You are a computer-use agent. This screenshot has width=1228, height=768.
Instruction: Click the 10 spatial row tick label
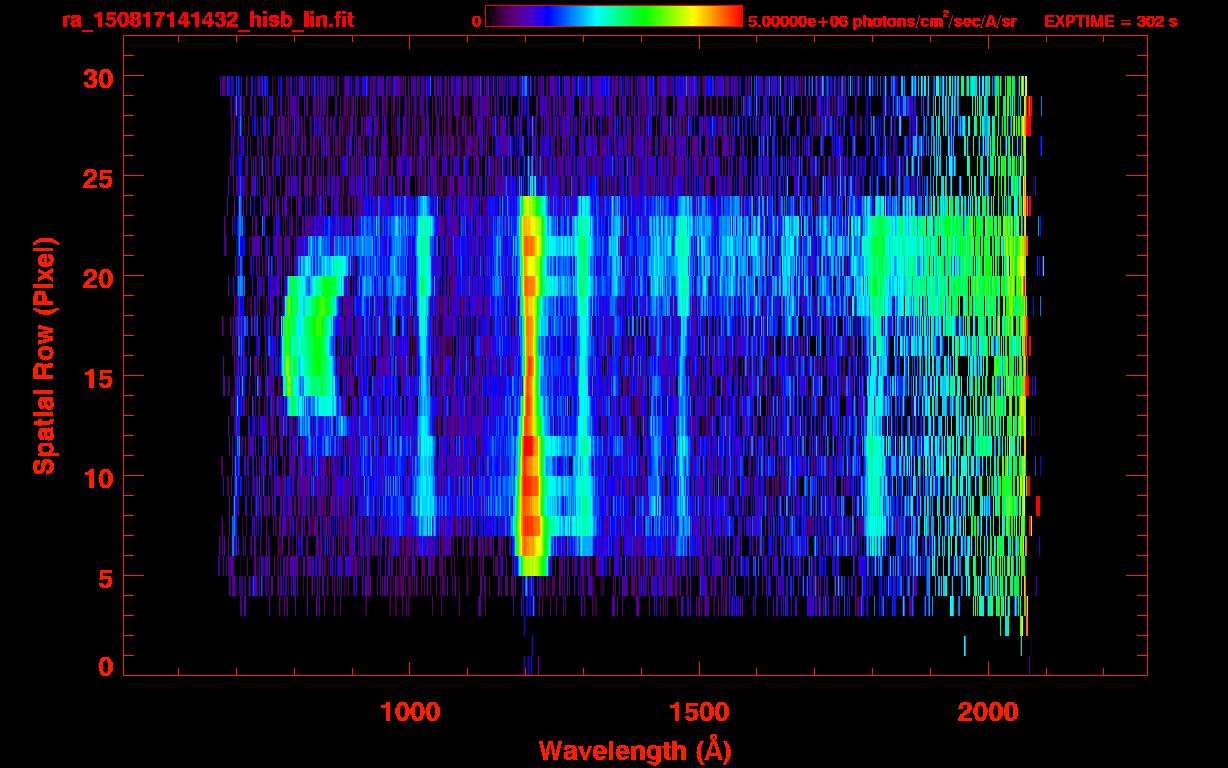pyautogui.click(x=99, y=477)
